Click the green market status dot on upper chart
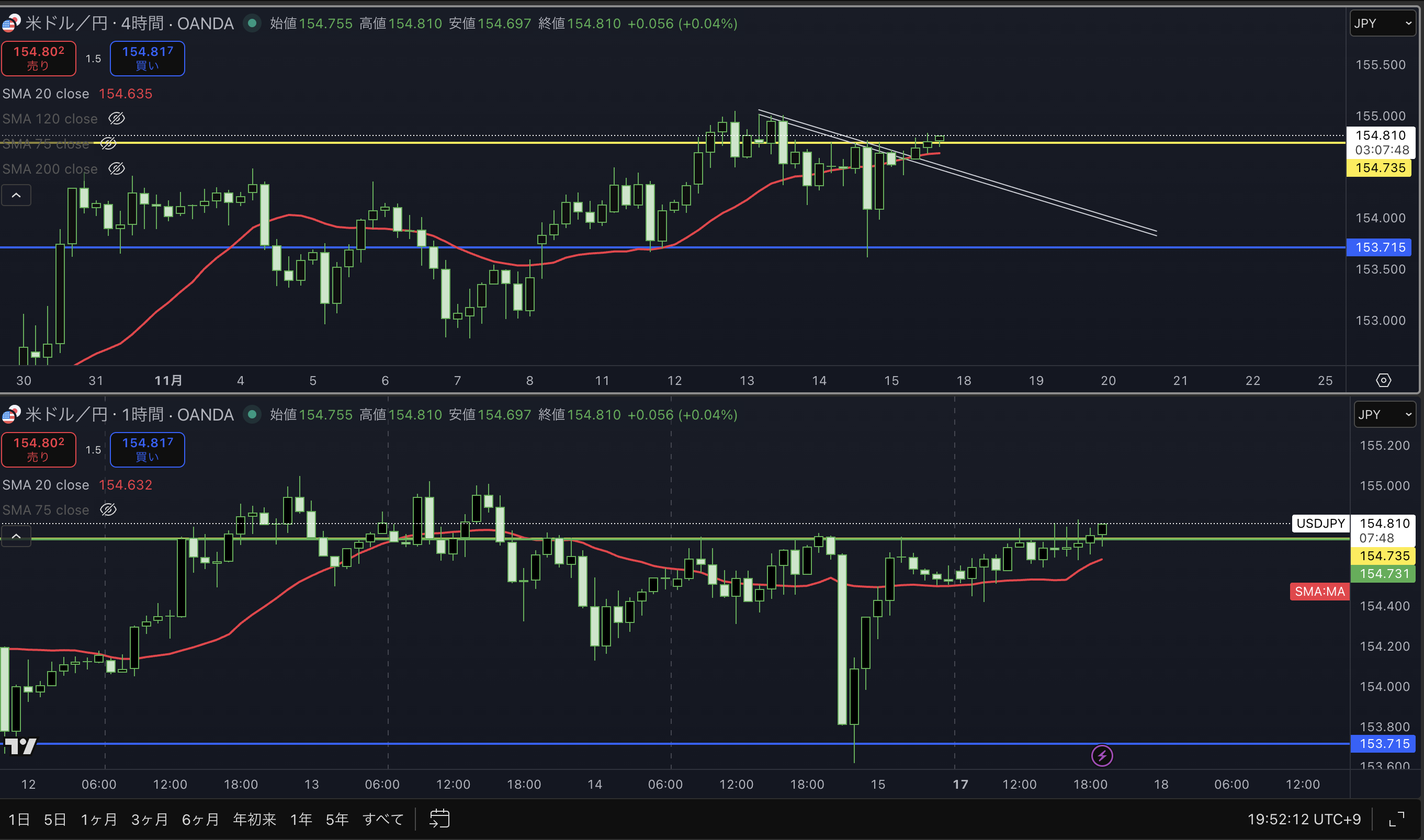Screen dimensions: 1424x840 coord(253,23)
